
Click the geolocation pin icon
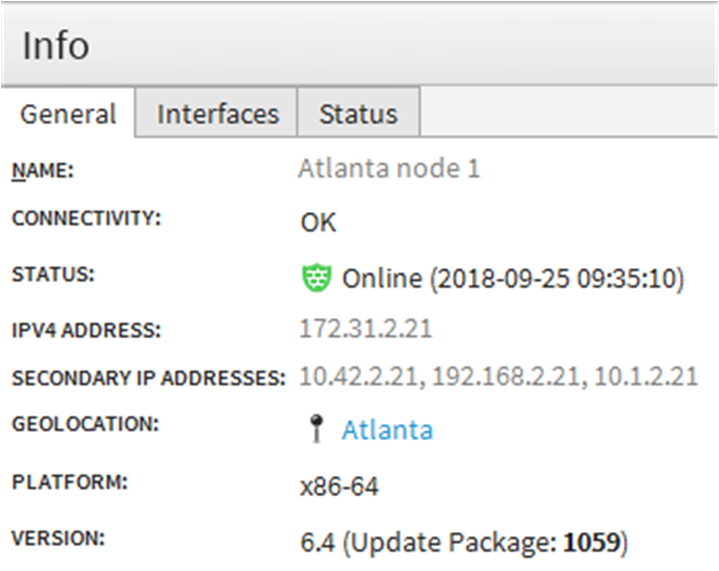[x=316, y=428]
